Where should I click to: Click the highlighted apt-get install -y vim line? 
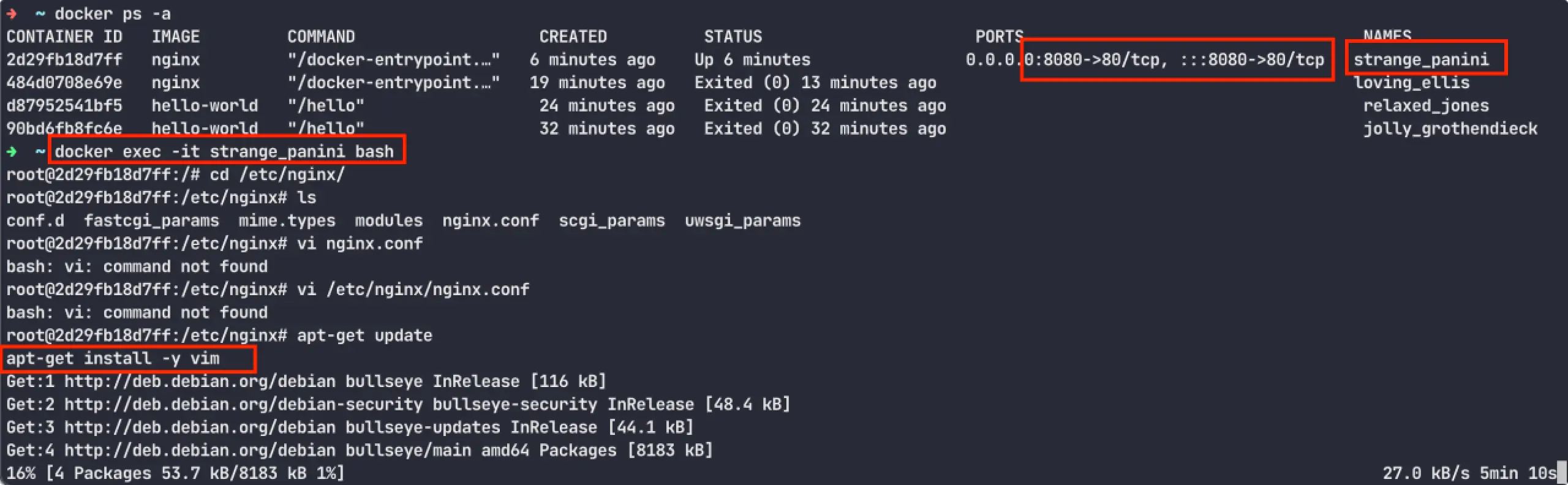113,358
